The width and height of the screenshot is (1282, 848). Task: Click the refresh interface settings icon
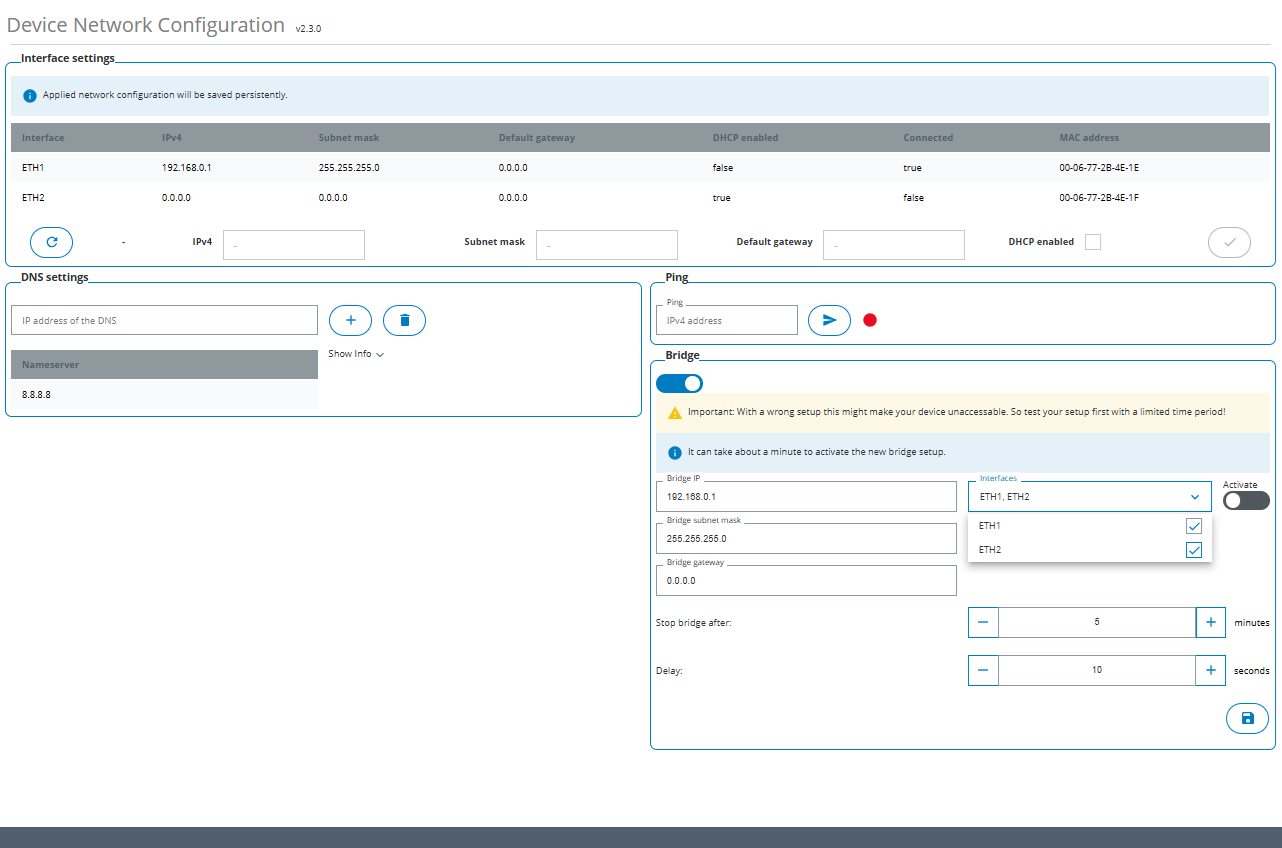[x=51, y=242]
